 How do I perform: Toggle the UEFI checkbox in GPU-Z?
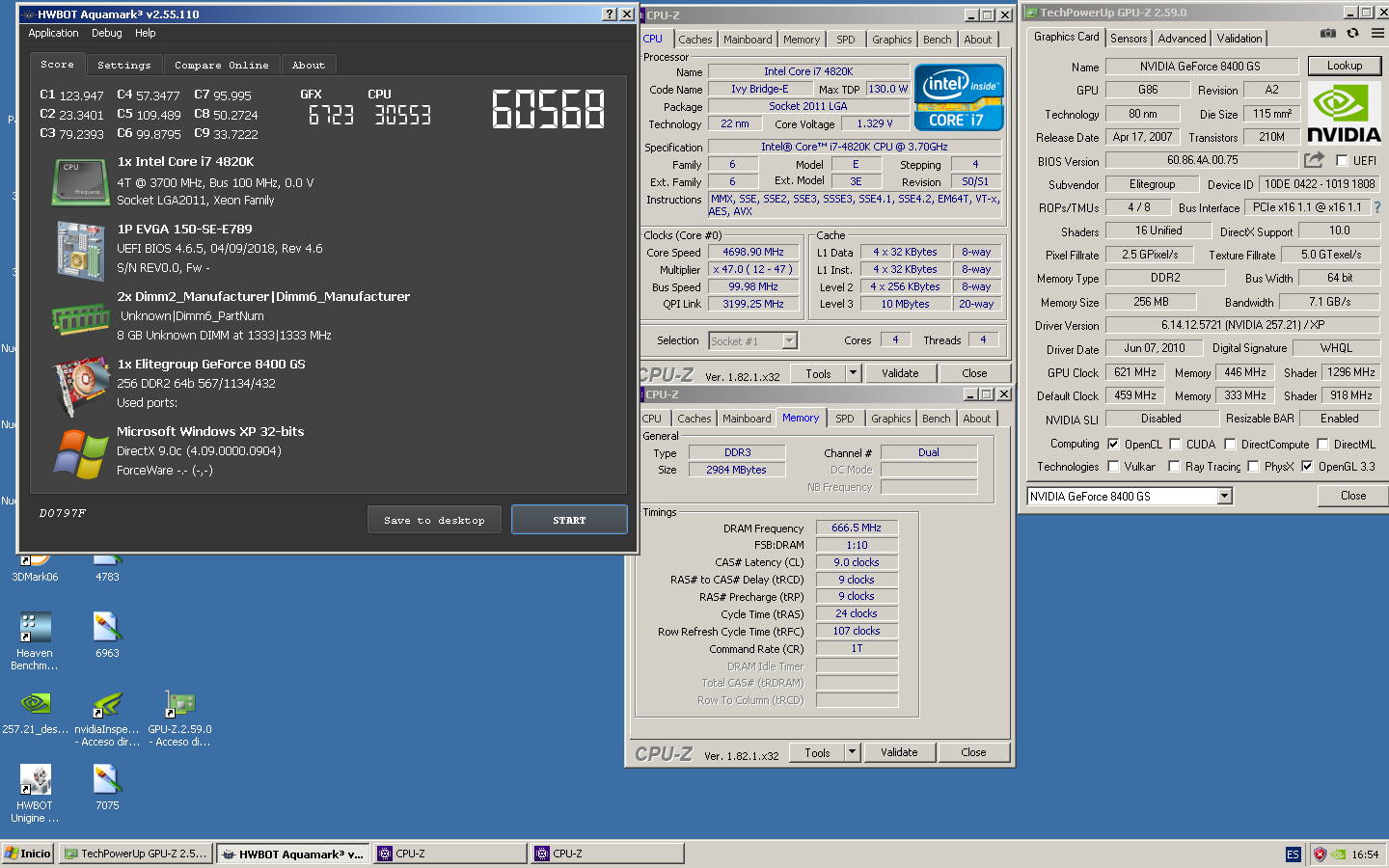coord(1342,161)
